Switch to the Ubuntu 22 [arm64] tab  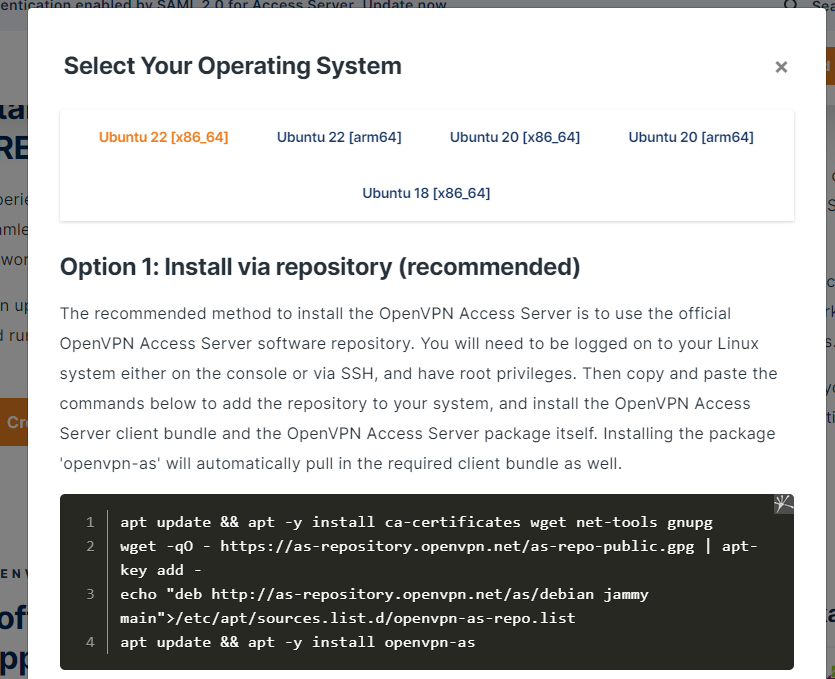coord(339,137)
